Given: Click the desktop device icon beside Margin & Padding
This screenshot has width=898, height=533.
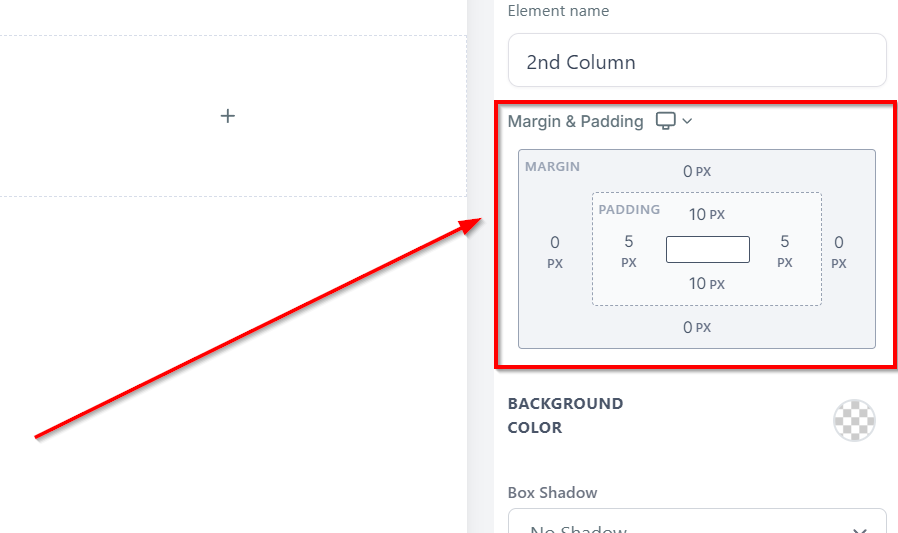Looking at the screenshot, I should (665, 121).
